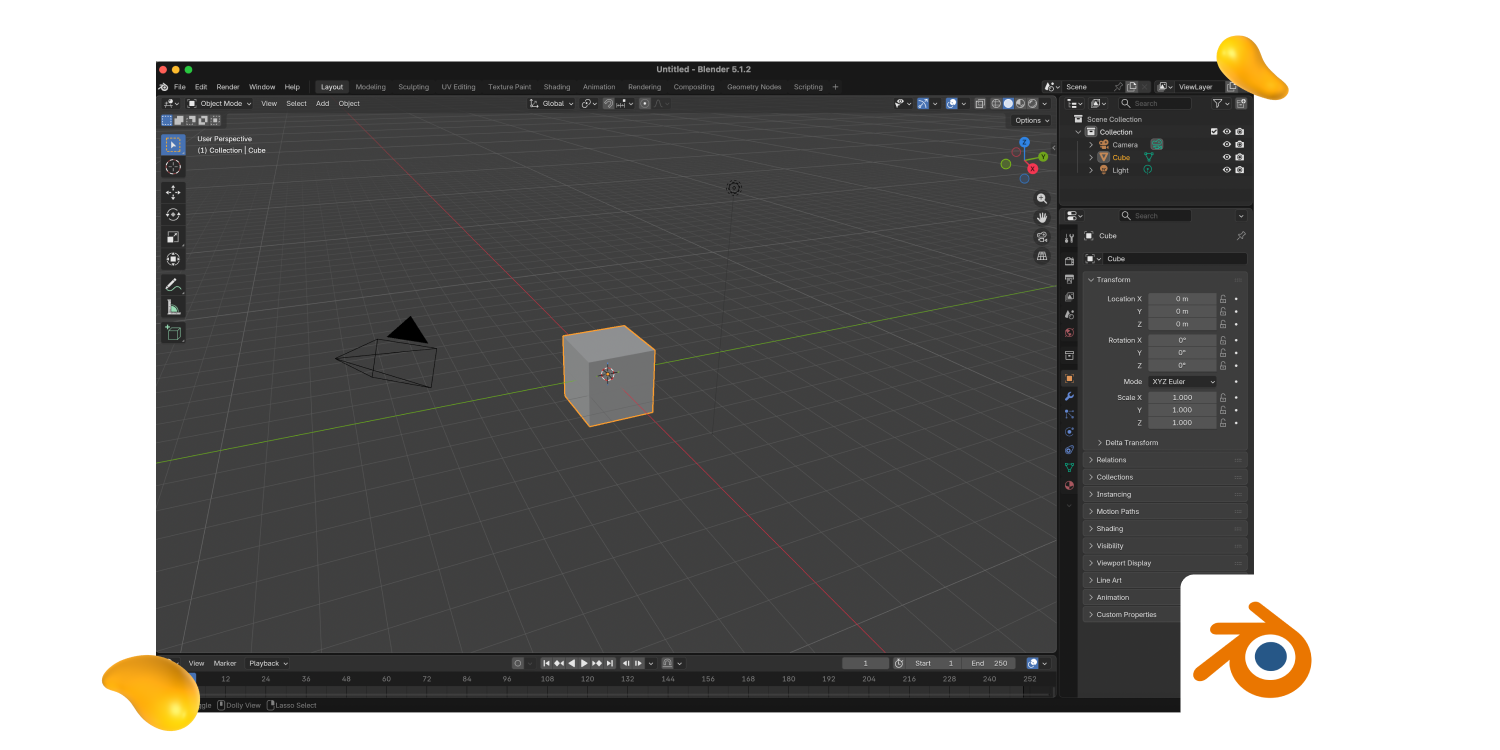Click the new collection icon in outliner
This screenshot has width=1500, height=750.
[x=1241, y=103]
